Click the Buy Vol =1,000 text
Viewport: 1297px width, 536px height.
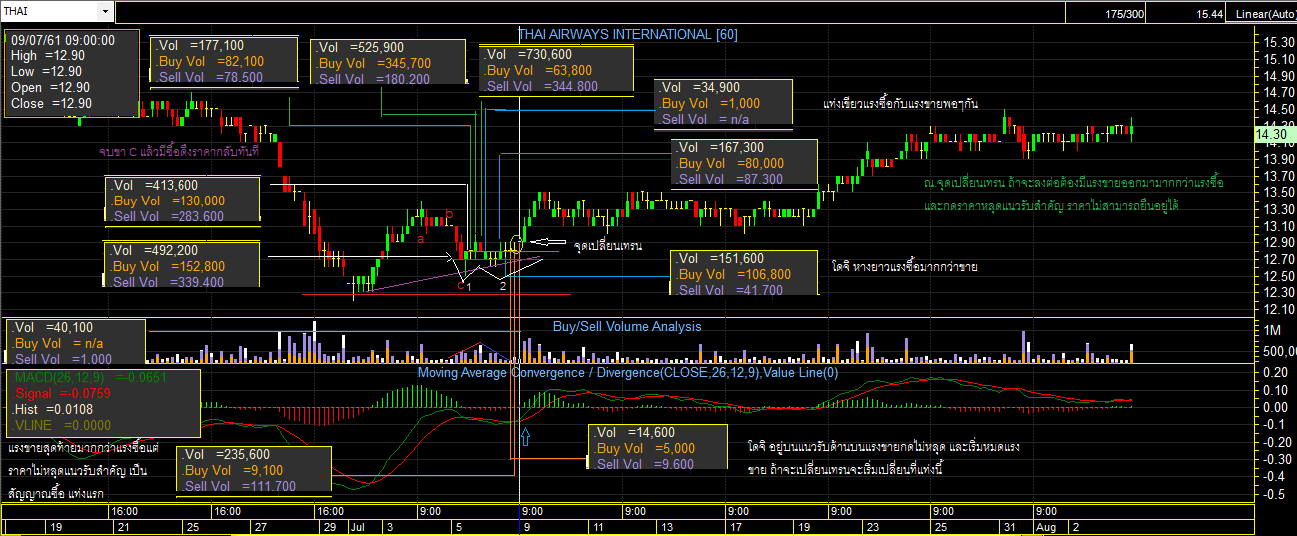tap(710, 103)
